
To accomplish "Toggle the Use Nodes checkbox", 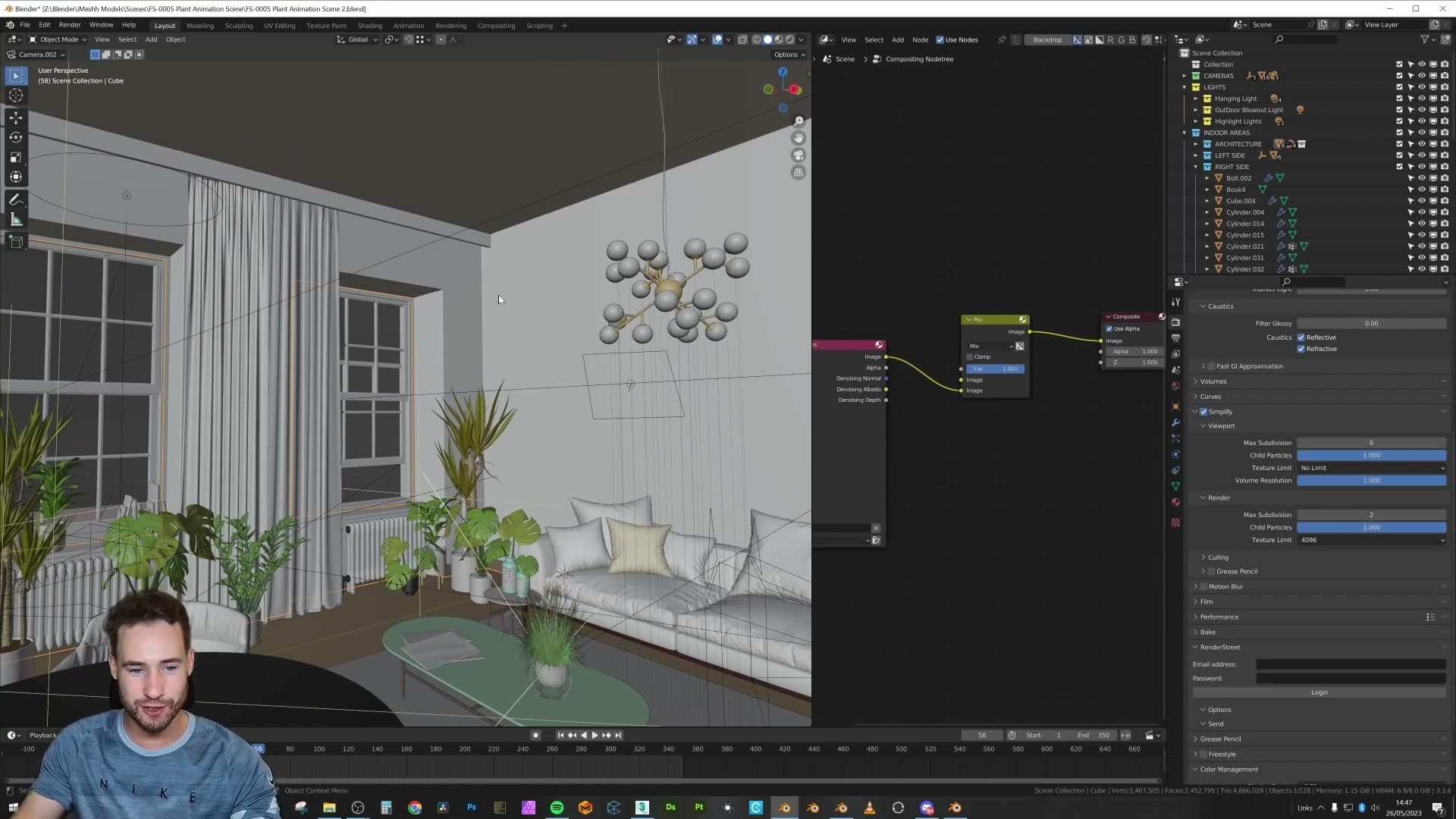I will (940, 40).
